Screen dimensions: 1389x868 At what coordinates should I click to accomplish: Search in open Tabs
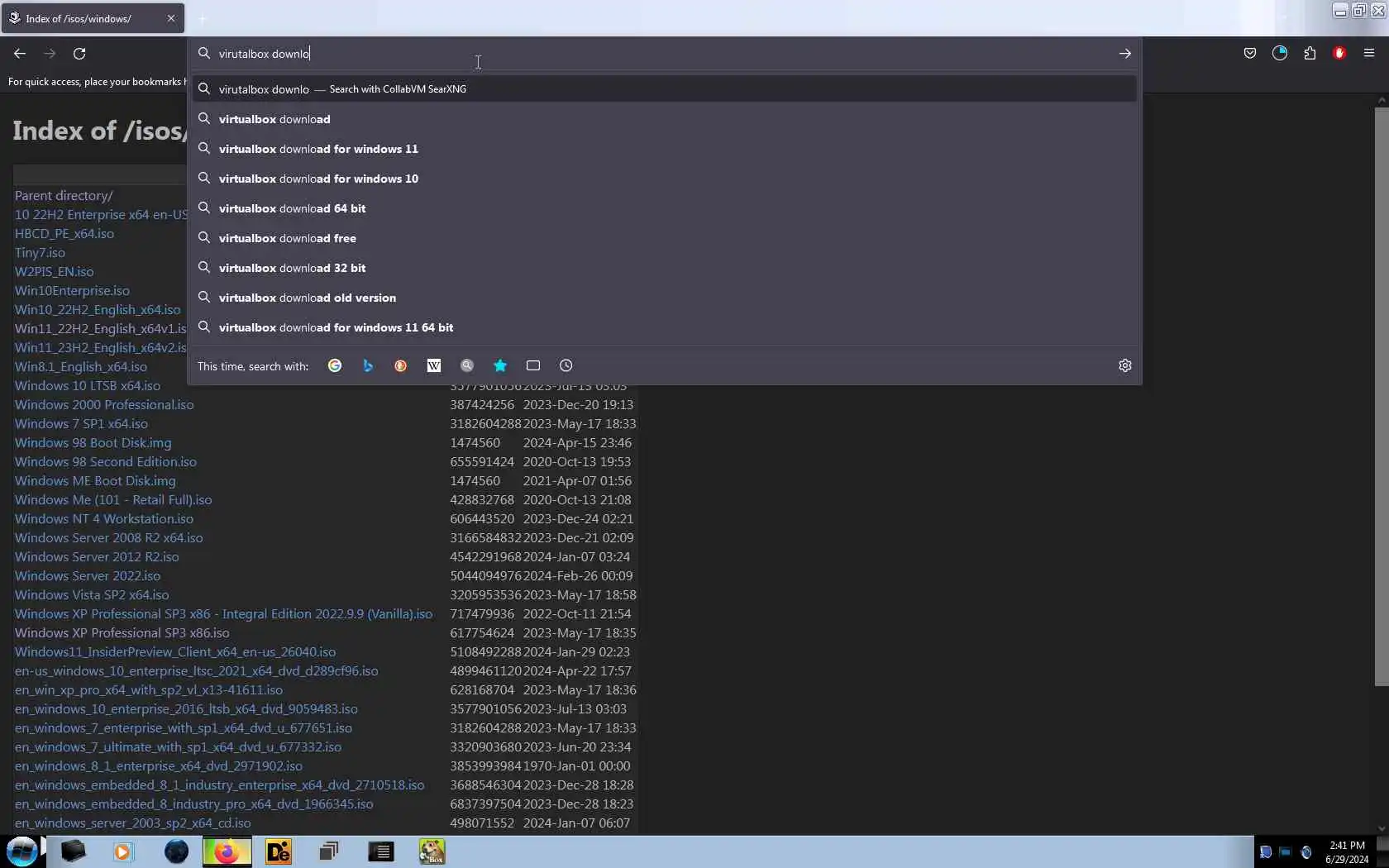(533, 365)
